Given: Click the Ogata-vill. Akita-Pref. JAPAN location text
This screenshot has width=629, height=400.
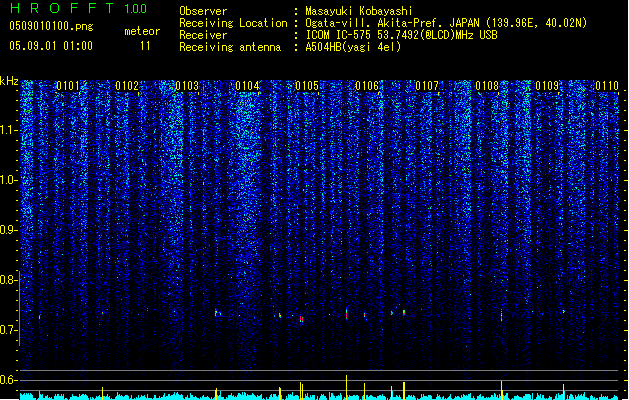Looking at the screenshot, I should coord(446,23).
